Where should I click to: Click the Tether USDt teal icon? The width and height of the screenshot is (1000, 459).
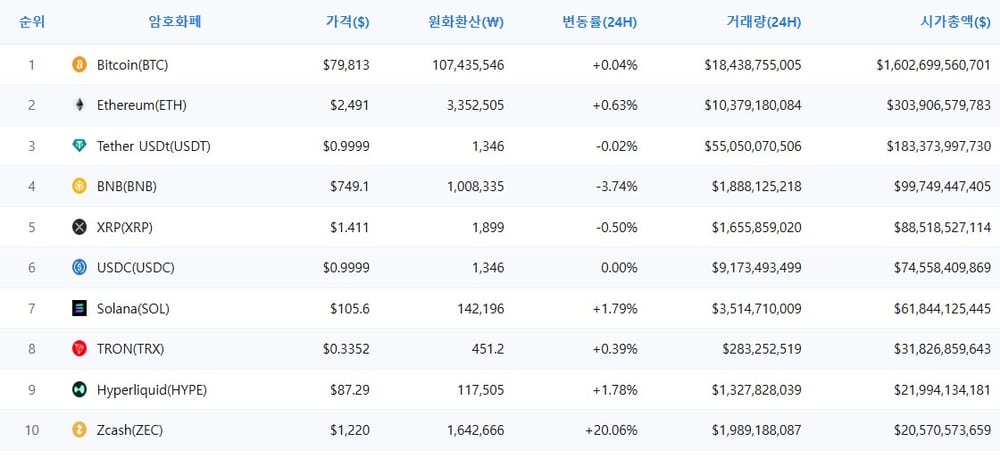pos(79,146)
